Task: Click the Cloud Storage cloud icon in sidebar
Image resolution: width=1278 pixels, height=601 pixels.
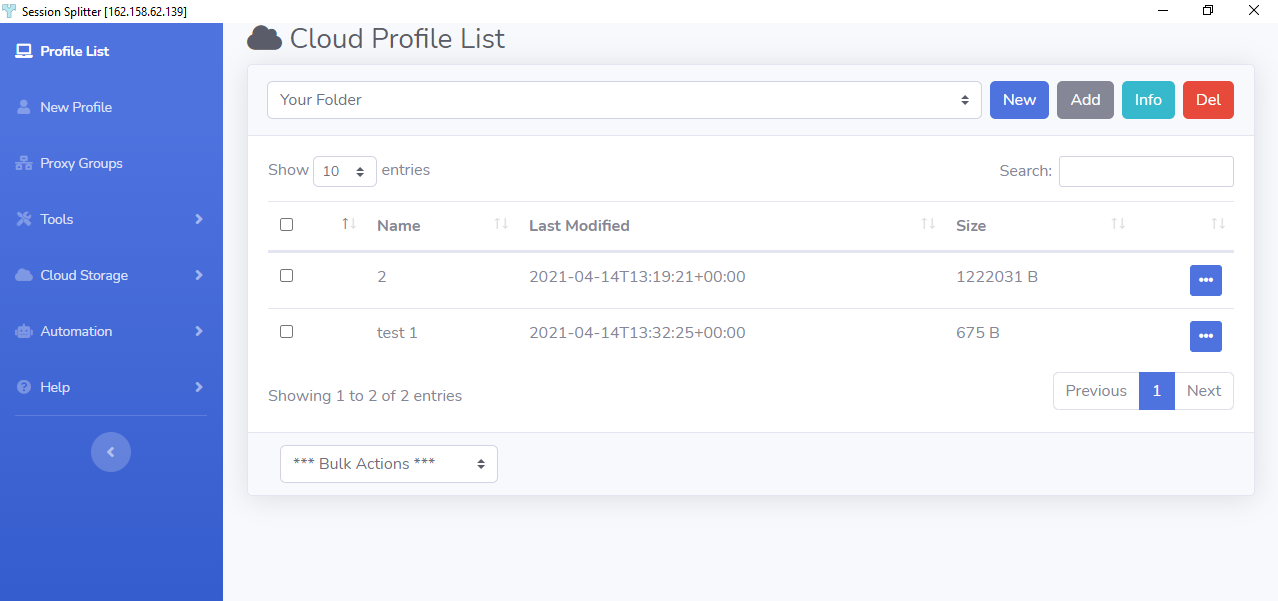Action: coord(24,275)
